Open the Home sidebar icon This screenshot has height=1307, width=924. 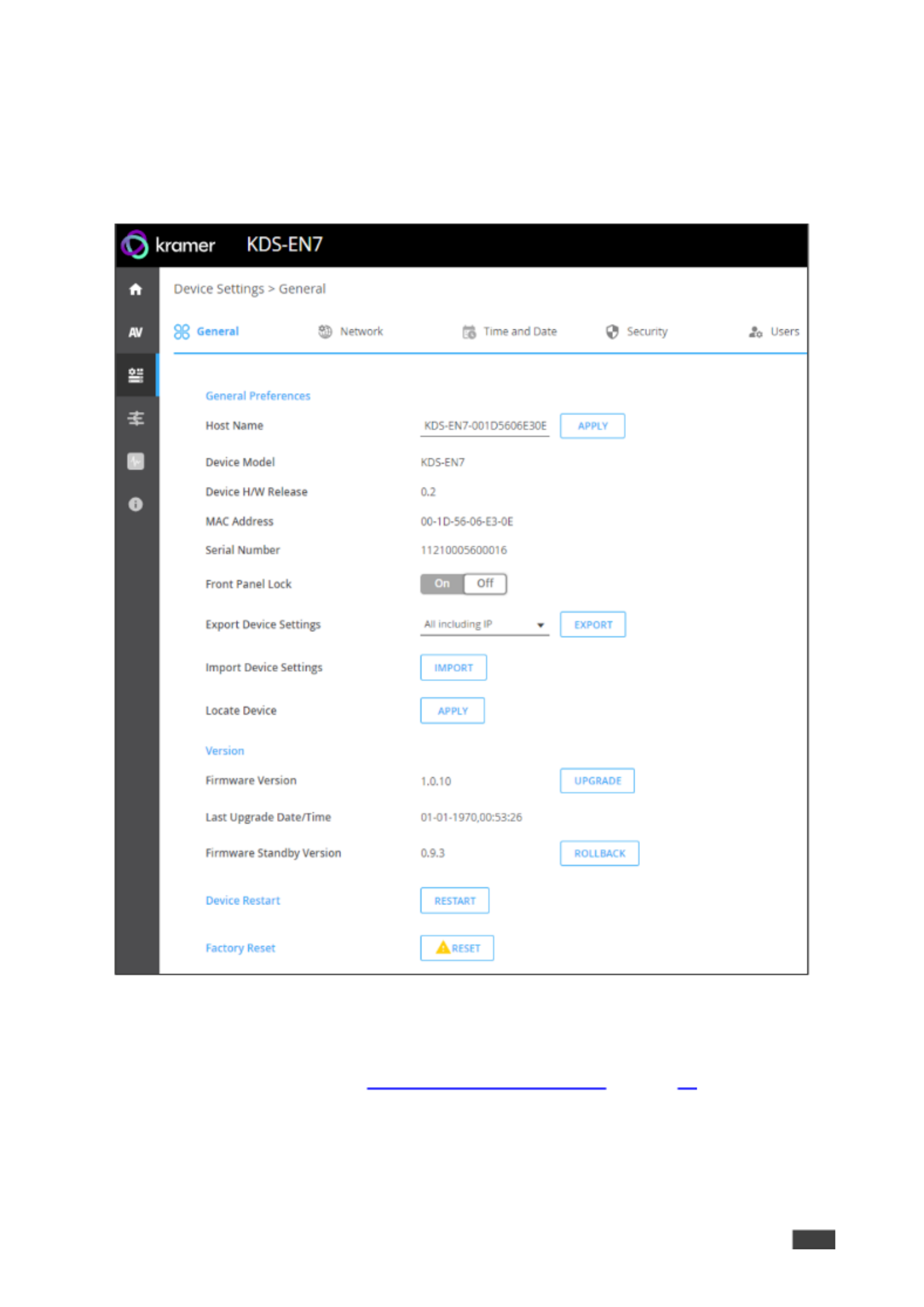click(x=136, y=289)
